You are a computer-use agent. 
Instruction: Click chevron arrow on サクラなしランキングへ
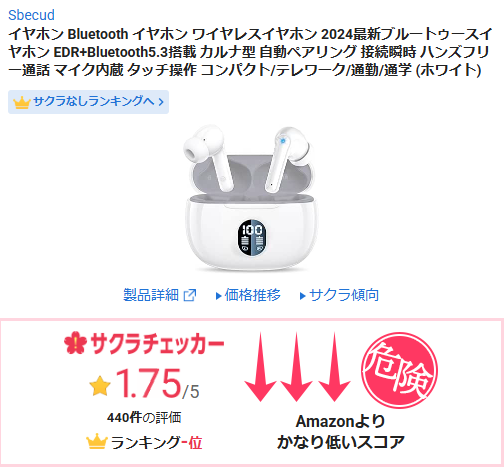tap(161, 102)
